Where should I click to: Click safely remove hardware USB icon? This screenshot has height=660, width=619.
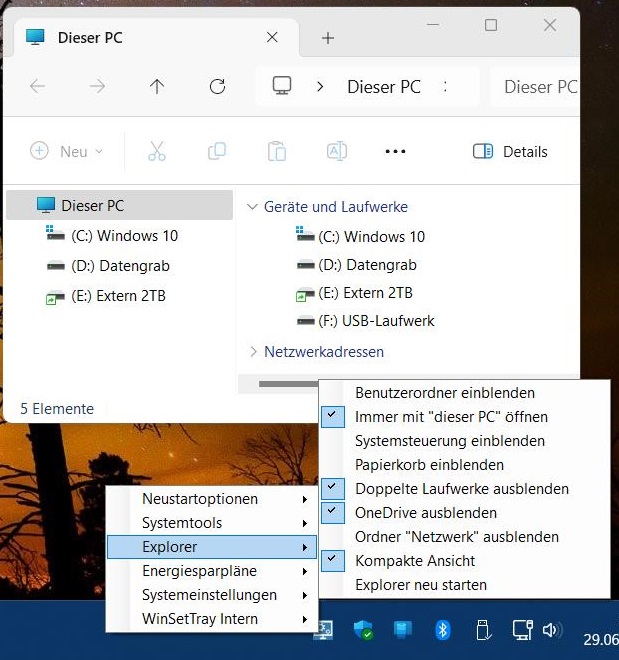pyautogui.click(x=483, y=630)
